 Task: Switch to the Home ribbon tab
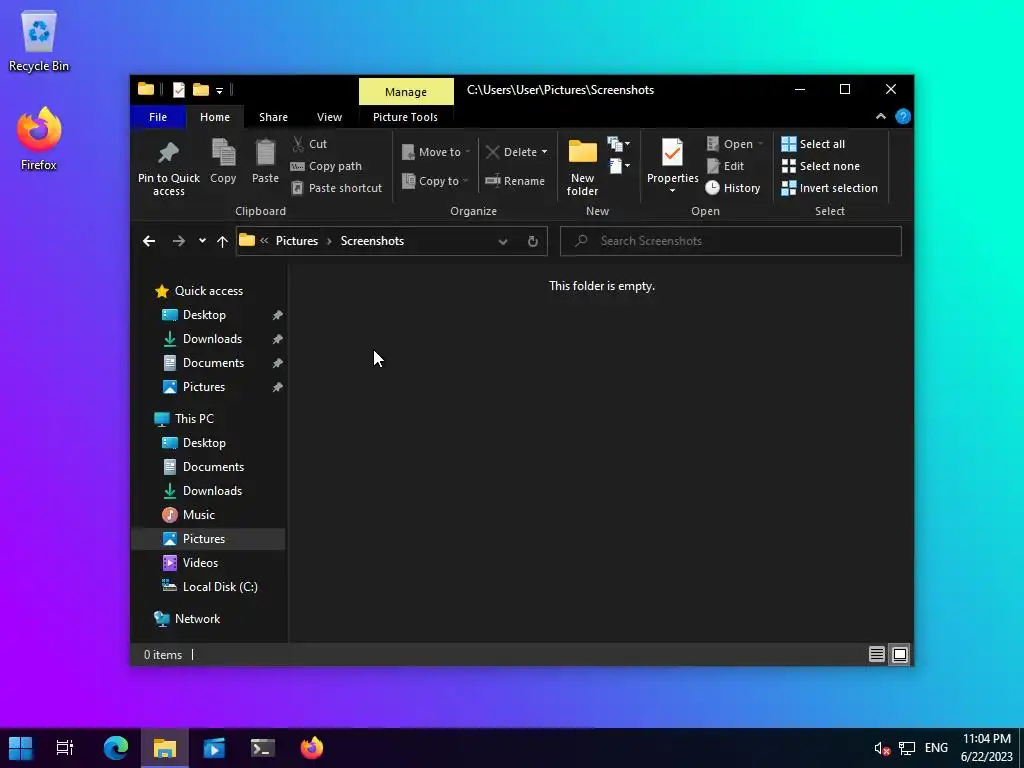pyautogui.click(x=215, y=117)
